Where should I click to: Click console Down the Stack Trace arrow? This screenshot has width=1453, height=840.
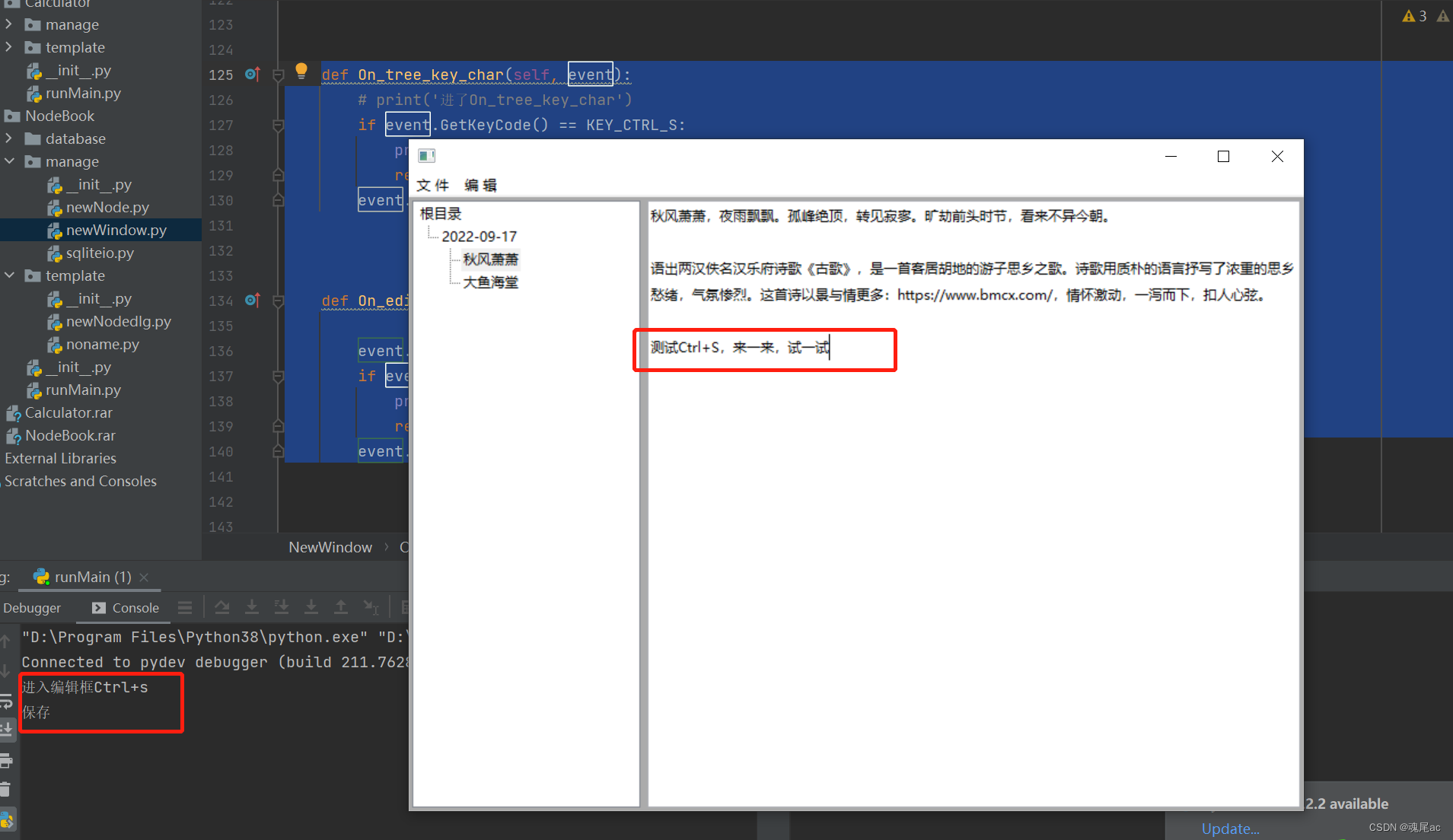(x=6, y=670)
